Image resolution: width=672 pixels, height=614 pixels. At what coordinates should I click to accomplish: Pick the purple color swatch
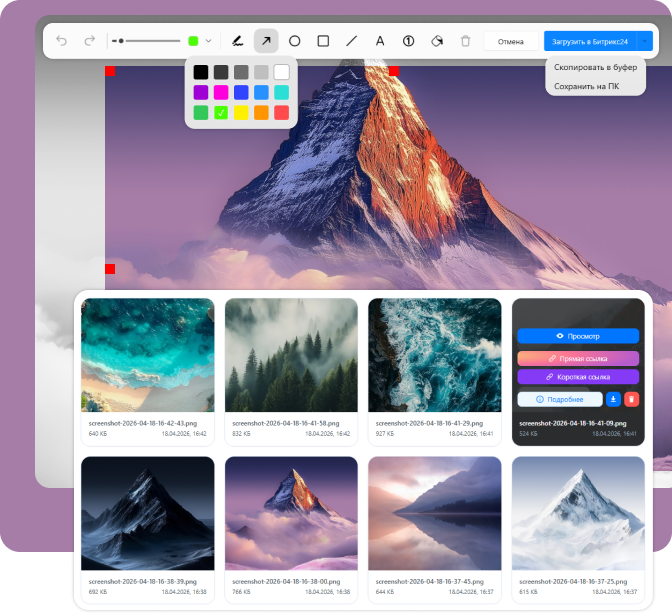pos(201,92)
